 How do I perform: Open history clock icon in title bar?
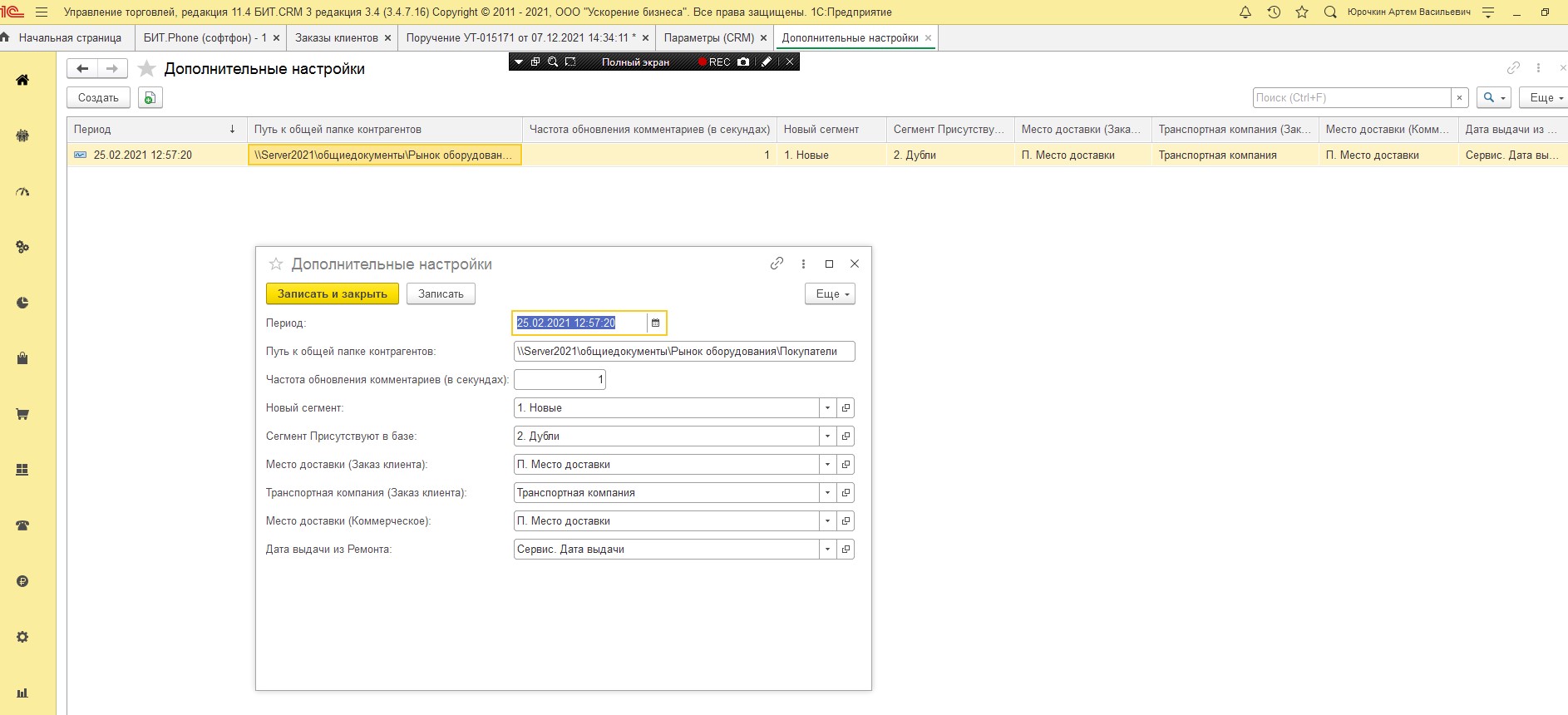tap(1274, 12)
